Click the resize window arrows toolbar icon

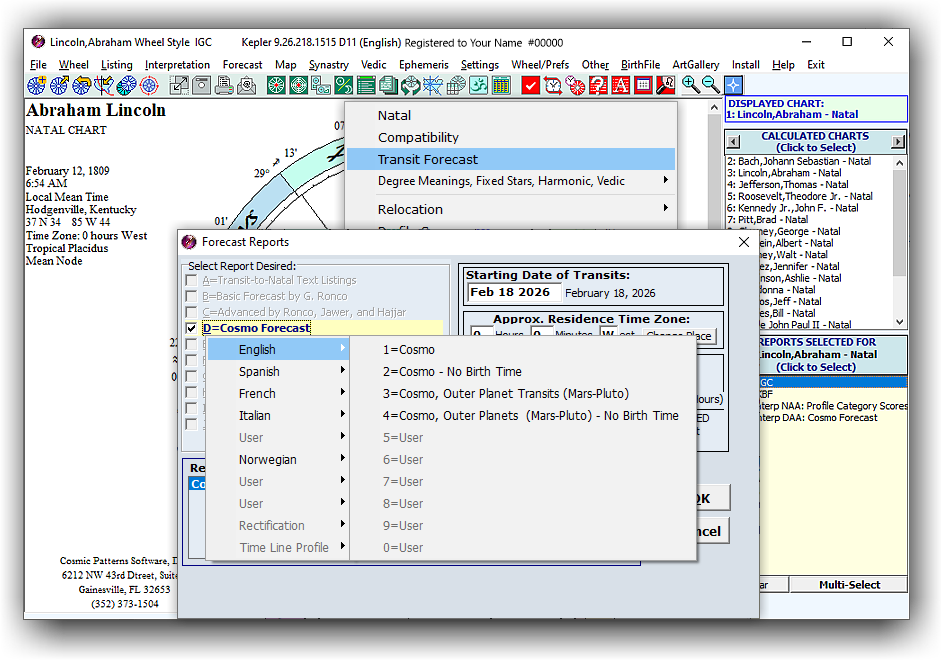click(179, 85)
